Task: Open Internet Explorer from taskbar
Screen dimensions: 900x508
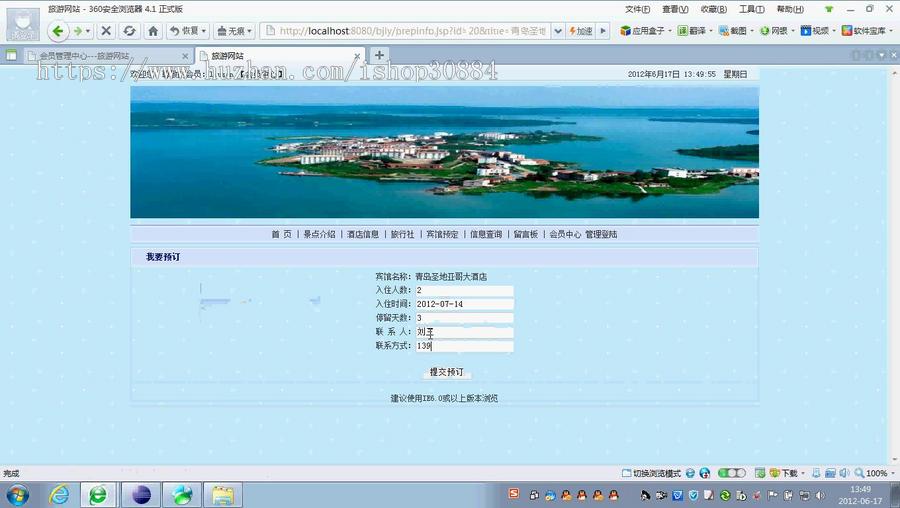Action: pos(59,495)
